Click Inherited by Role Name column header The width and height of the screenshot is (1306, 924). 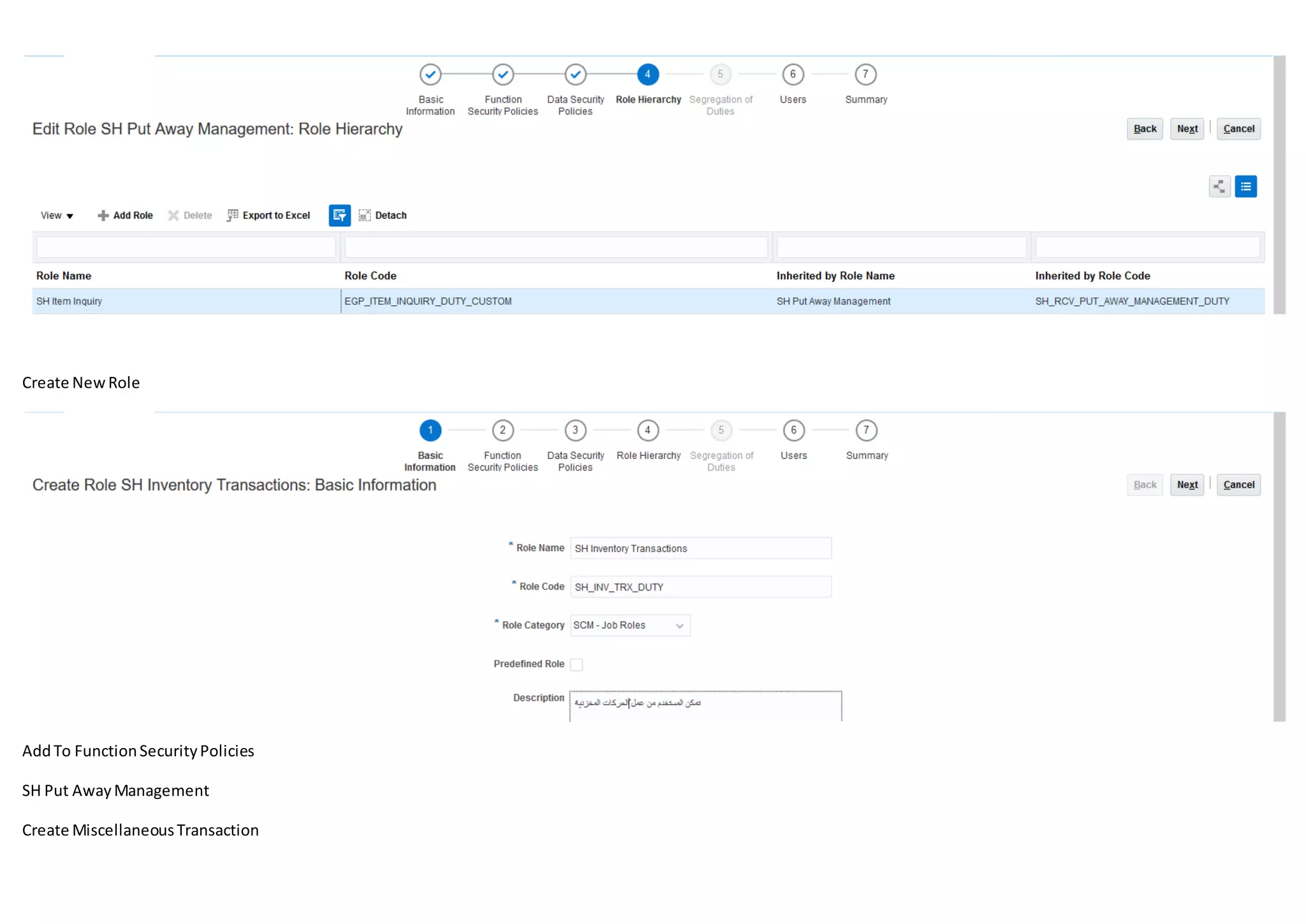pos(835,275)
